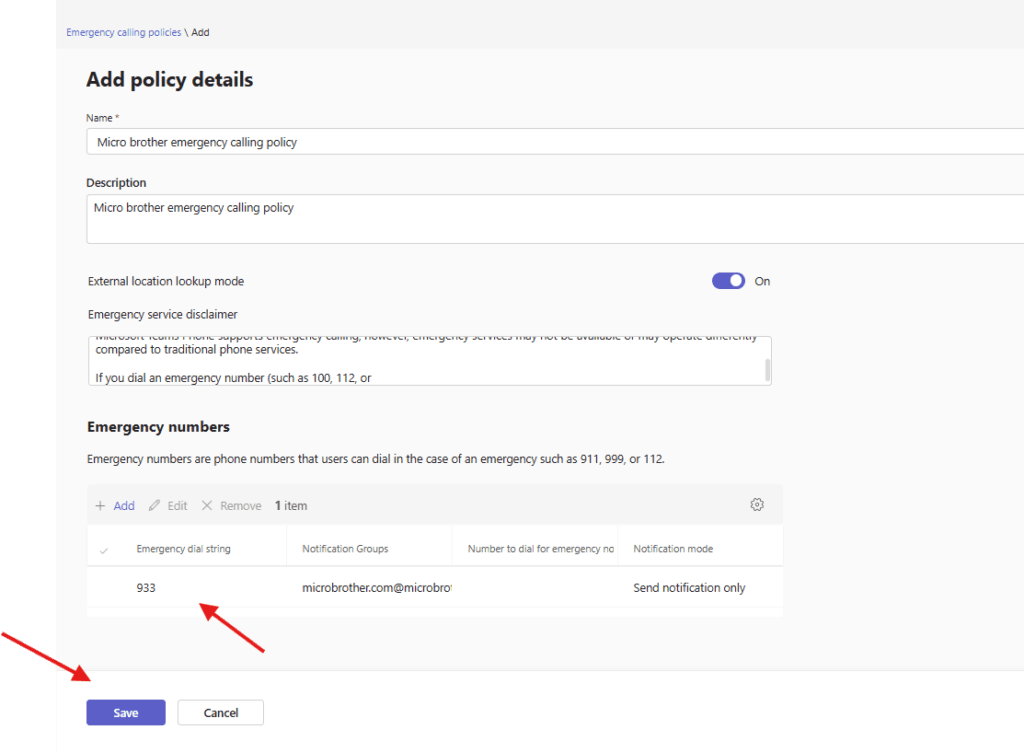Click the Add plus icon above the table
1024x753 pixels.
[x=100, y=506]
